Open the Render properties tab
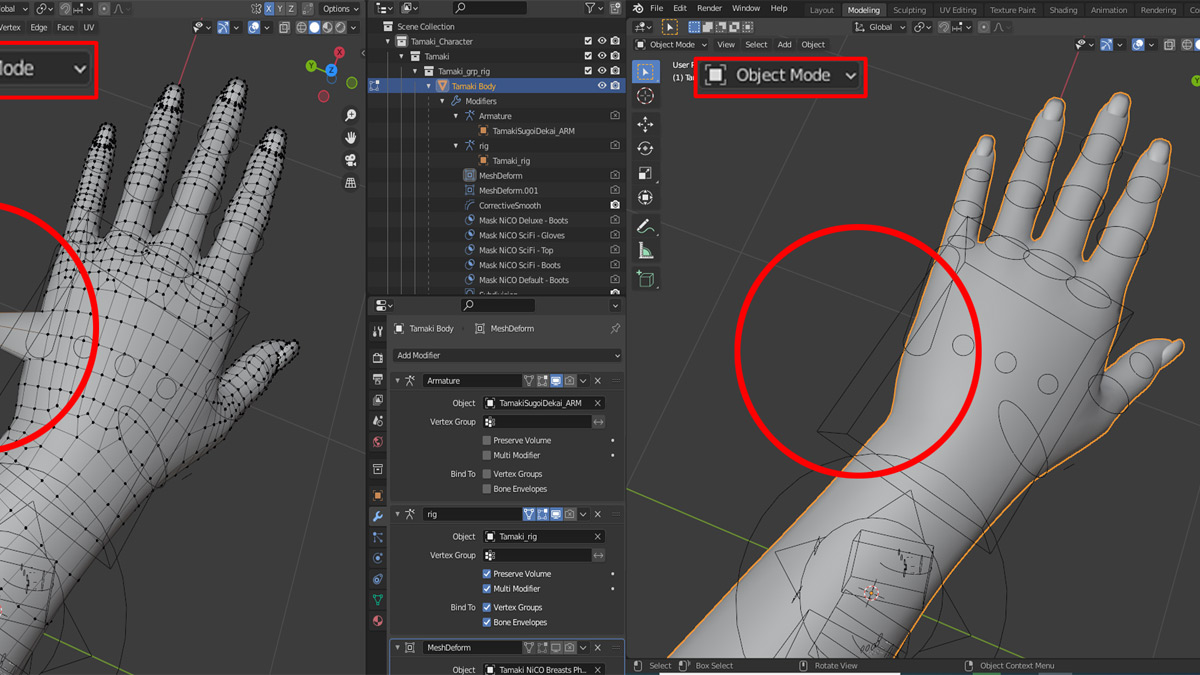Image resolution: width=1200 pixels, height=675 pixels. point(377,358)
